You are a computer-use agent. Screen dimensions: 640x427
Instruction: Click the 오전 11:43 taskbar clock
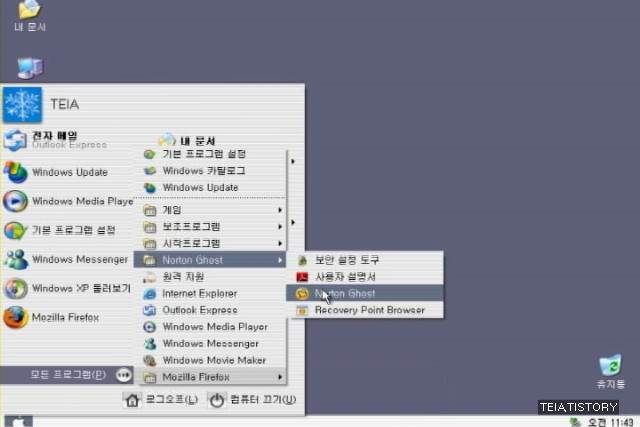tap(611, 423)
